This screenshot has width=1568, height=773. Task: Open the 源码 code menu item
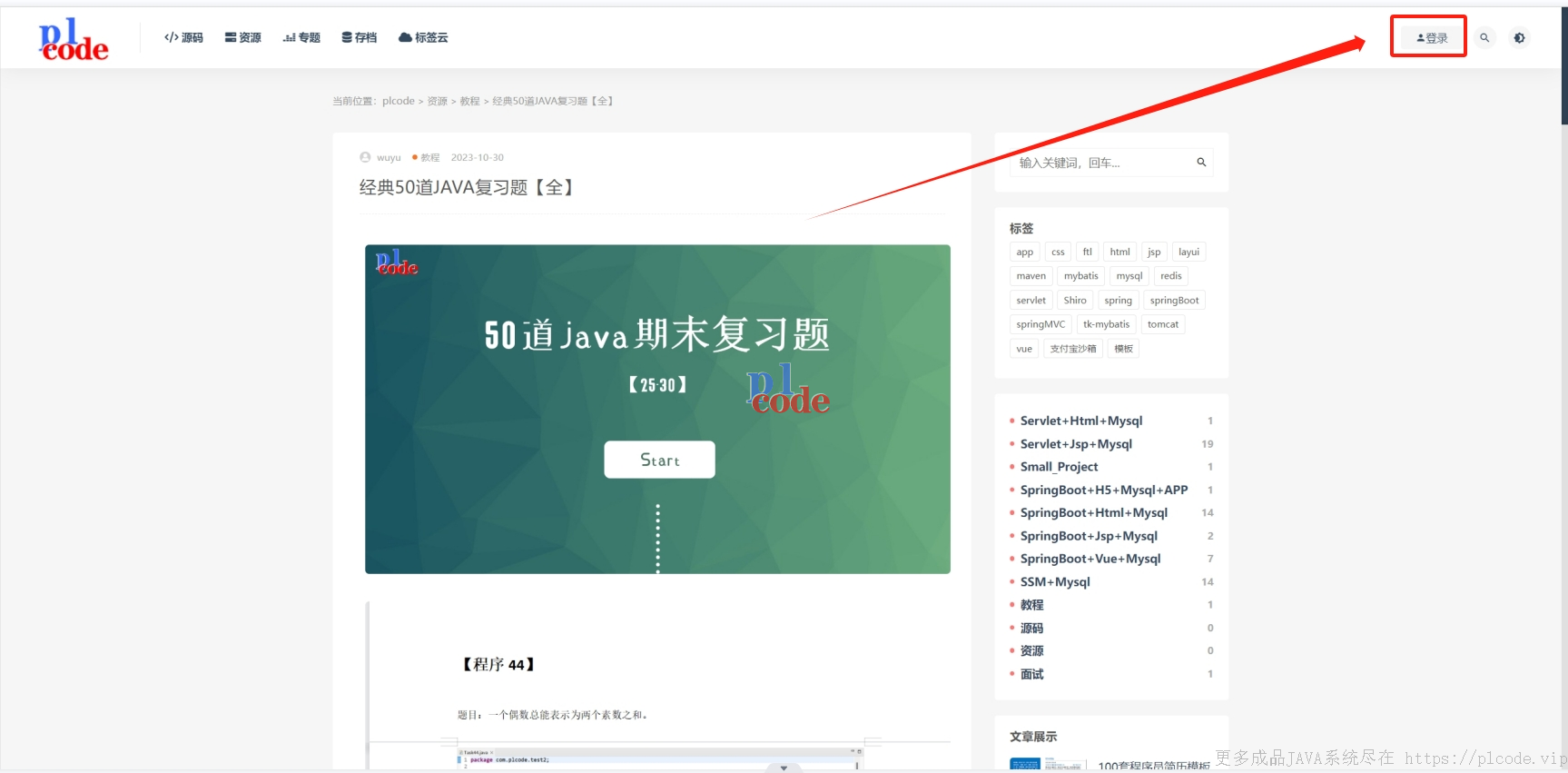(183, 37)
